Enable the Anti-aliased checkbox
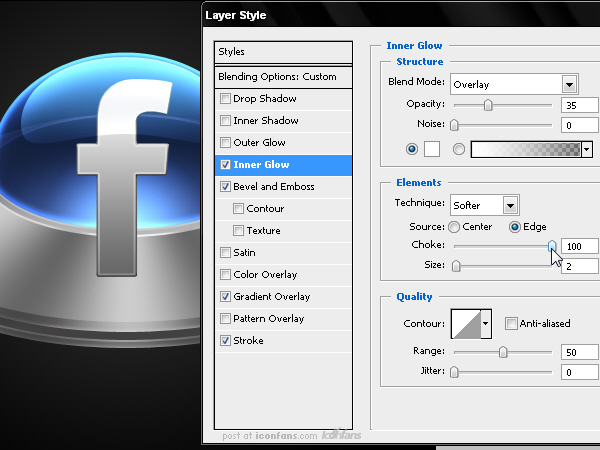The height and width of the screenshot is (450, 600). 511,323
